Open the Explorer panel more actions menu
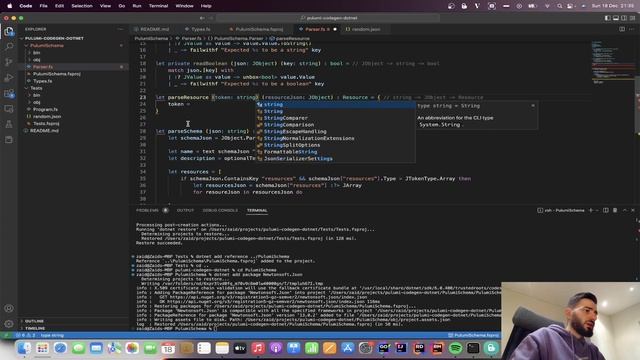The width and height of the screenshot is (640, 360). pos(120,29)
